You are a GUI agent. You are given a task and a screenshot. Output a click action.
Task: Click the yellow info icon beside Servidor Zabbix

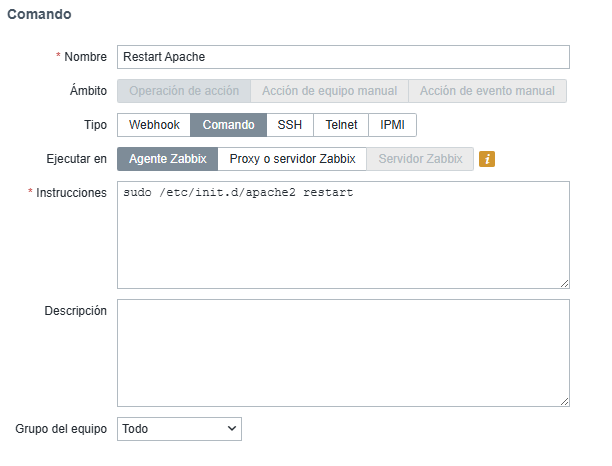(488, 159)
